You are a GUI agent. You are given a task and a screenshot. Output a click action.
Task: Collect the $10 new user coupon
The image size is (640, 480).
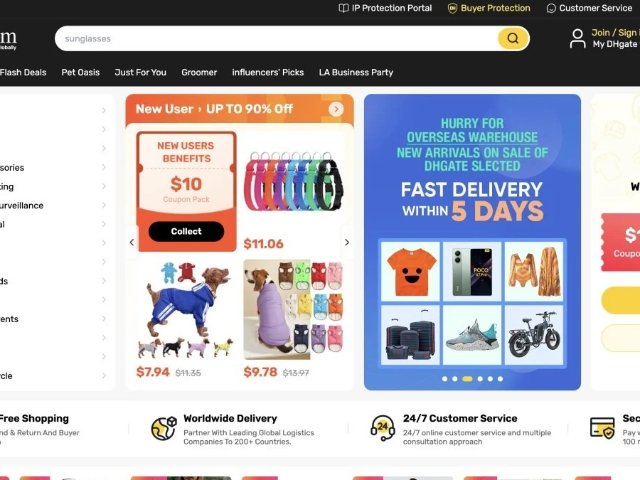pyautogui.click(x=186, y=231)
